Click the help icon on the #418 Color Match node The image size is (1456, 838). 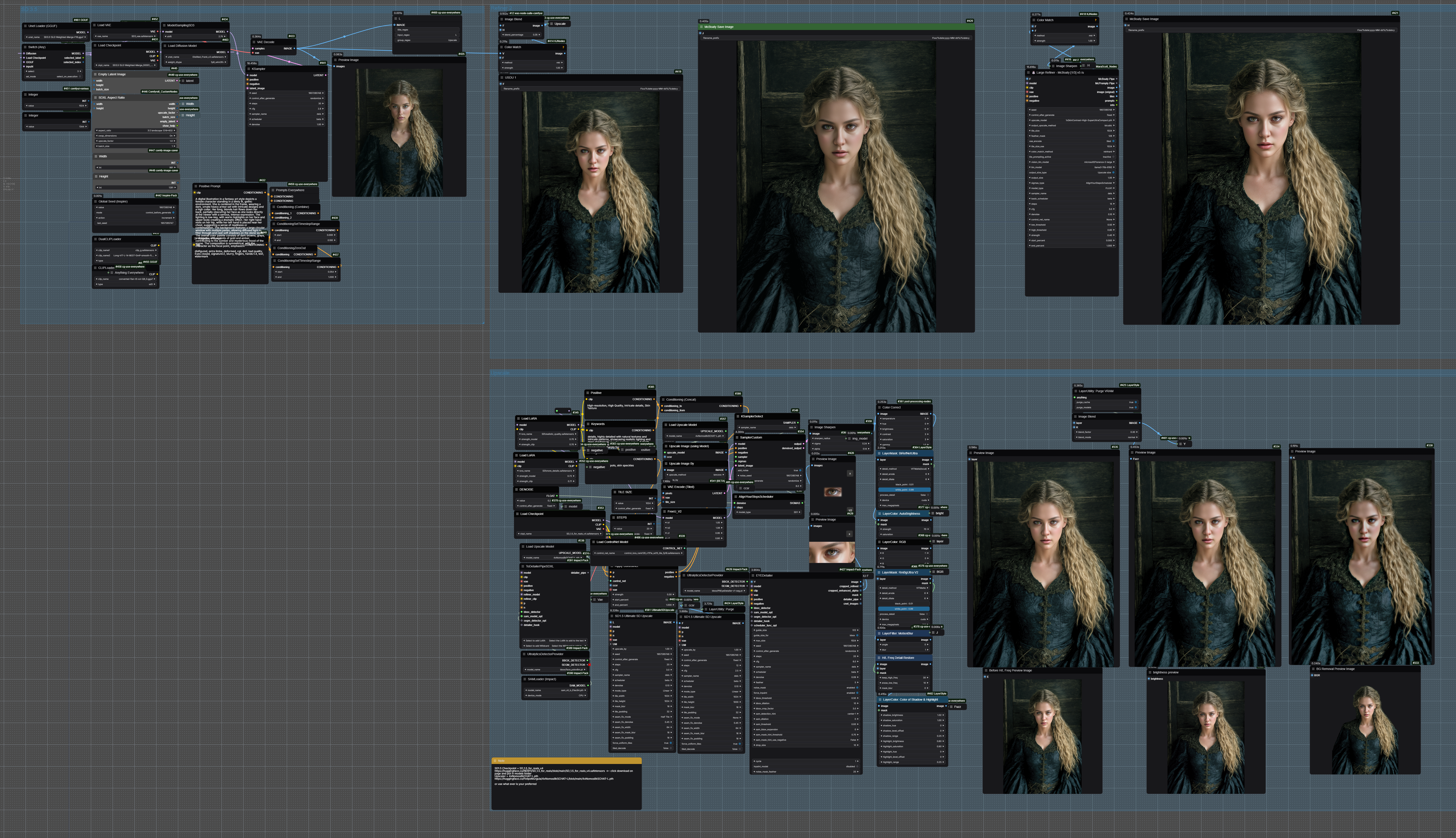tap(1096, 20)
